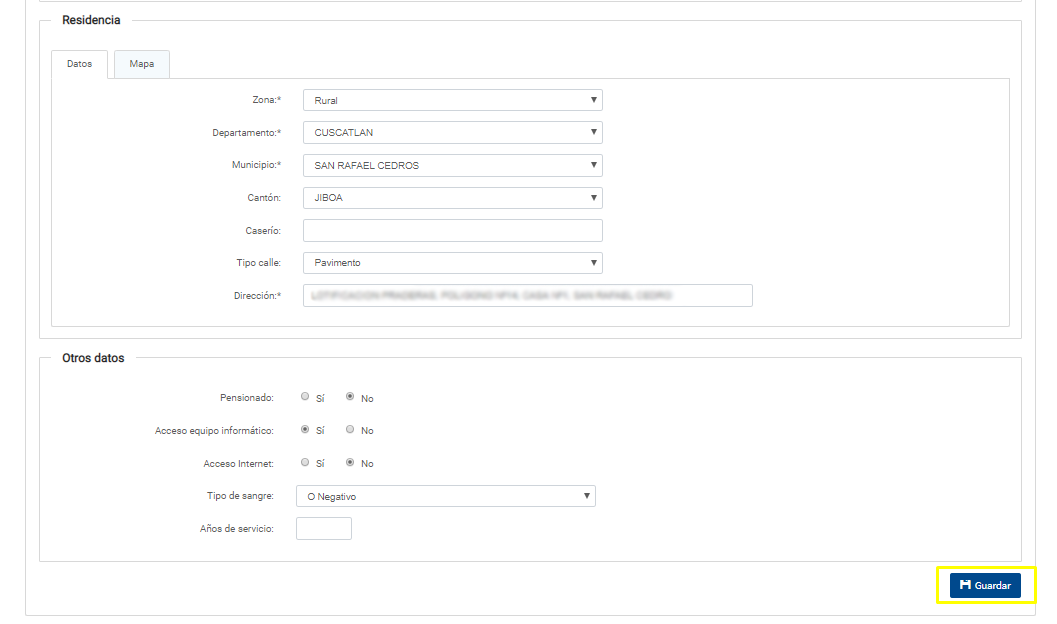Expand the Departamento dropdown showing CUSCATLAN
Viewport: 1057px width, 624px height.
pos(452,133)
